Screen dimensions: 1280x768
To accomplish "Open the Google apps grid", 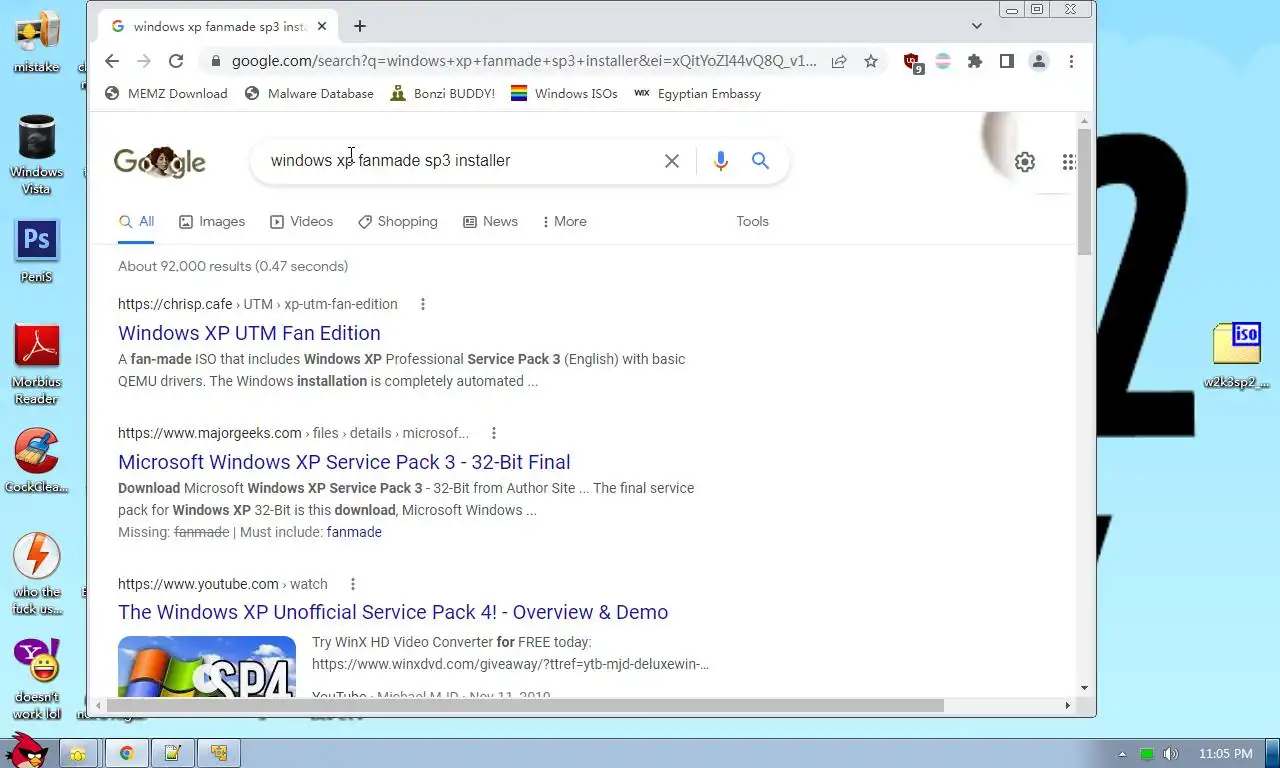I will click(x=1068, y=162).
